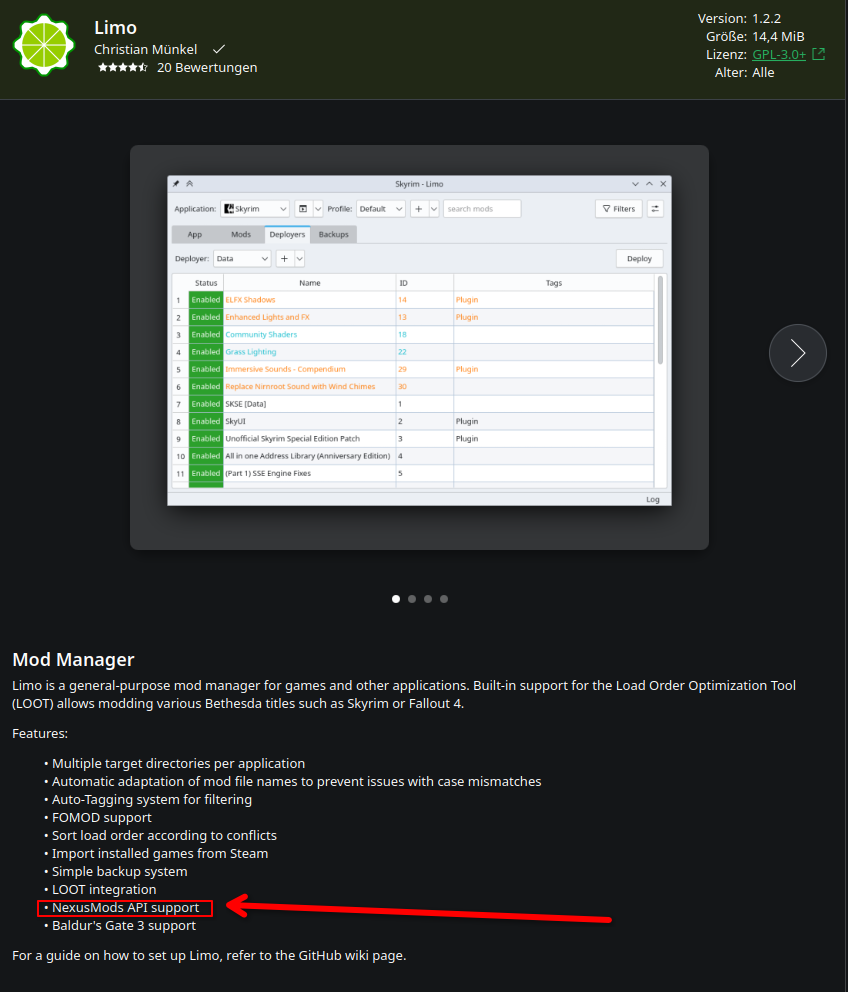
Task: Select the first carousel dot
Action: [x=396, y=598]
